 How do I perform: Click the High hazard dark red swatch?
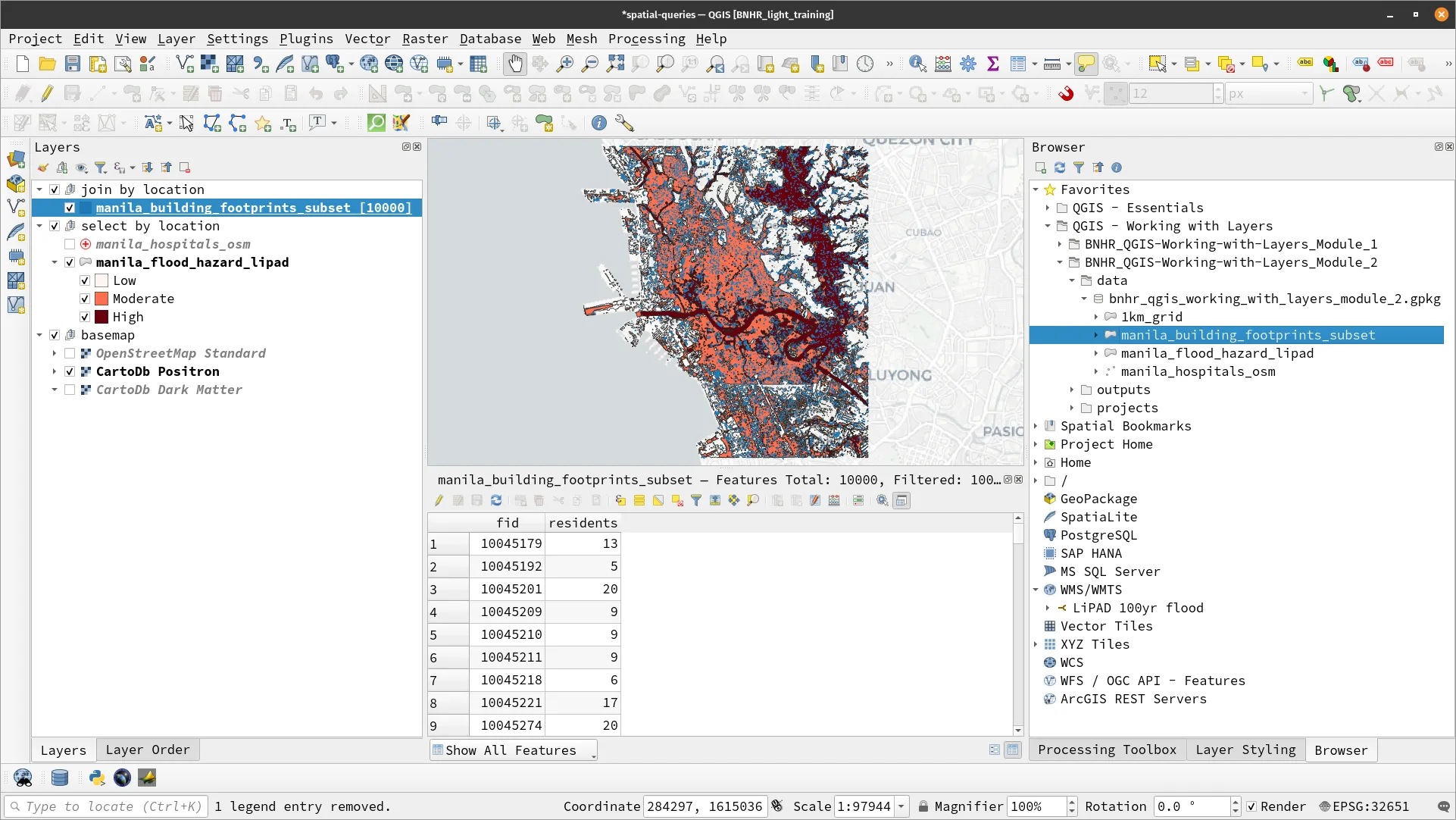point(102,317)
